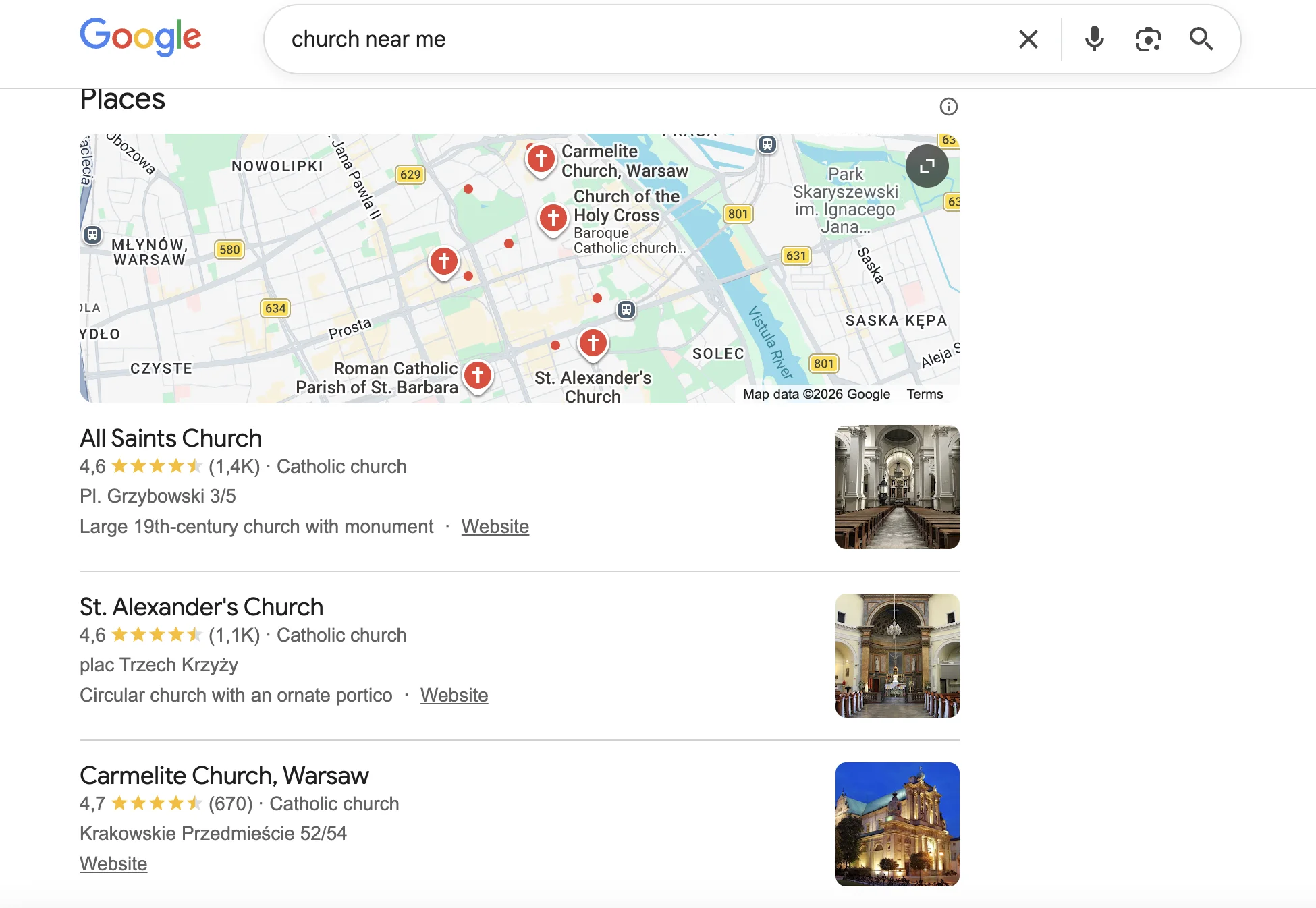Click transit station icon near Solec
The width and height of the screenshot is (1316, 908).
coord(626,310)
